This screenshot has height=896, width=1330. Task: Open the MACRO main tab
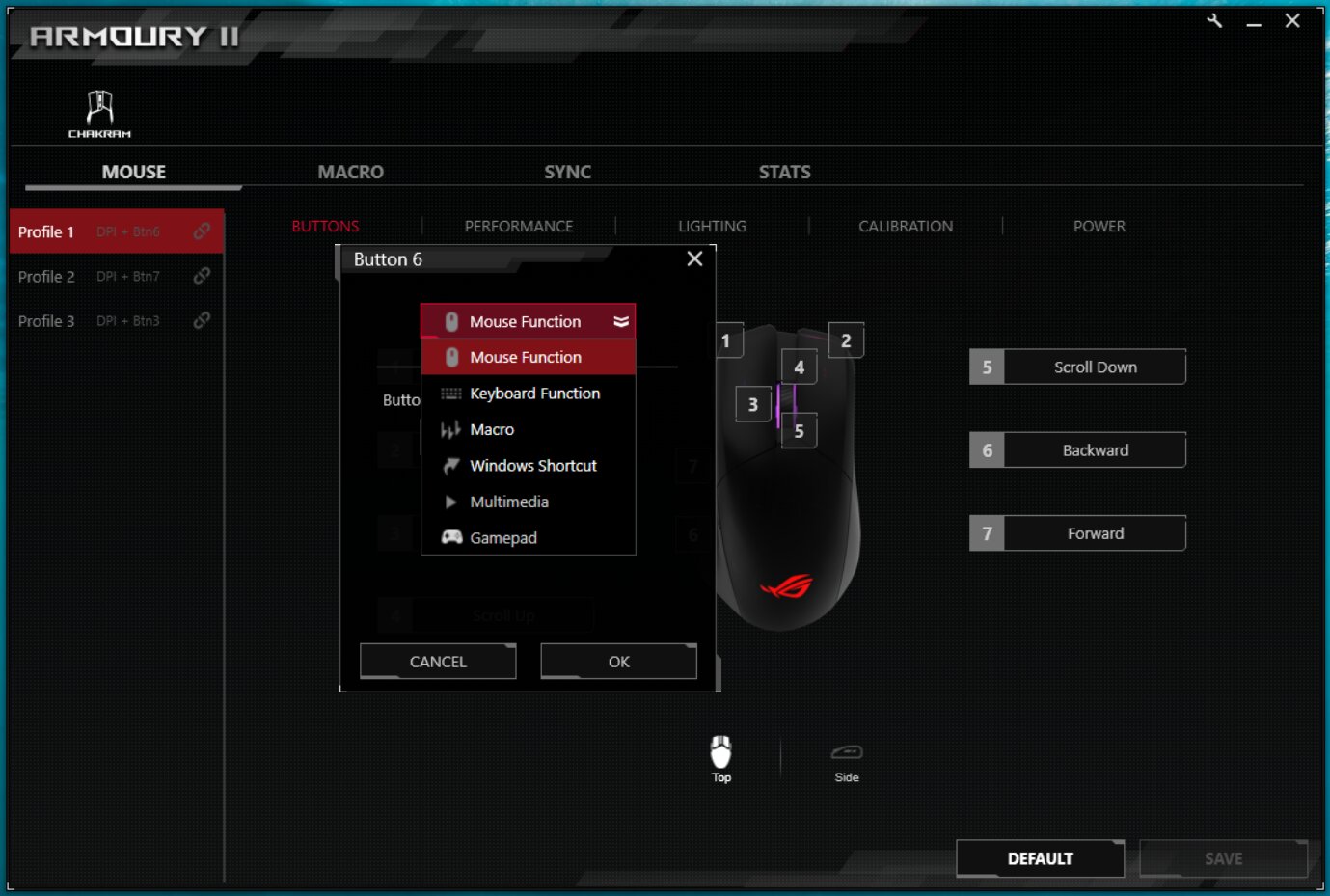click(x=351, y=172)
